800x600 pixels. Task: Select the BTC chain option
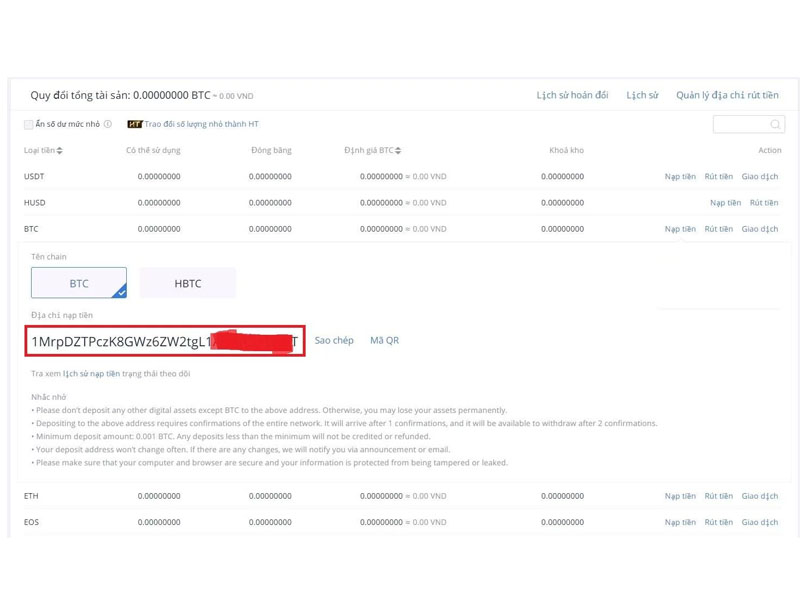click(79, 283)
